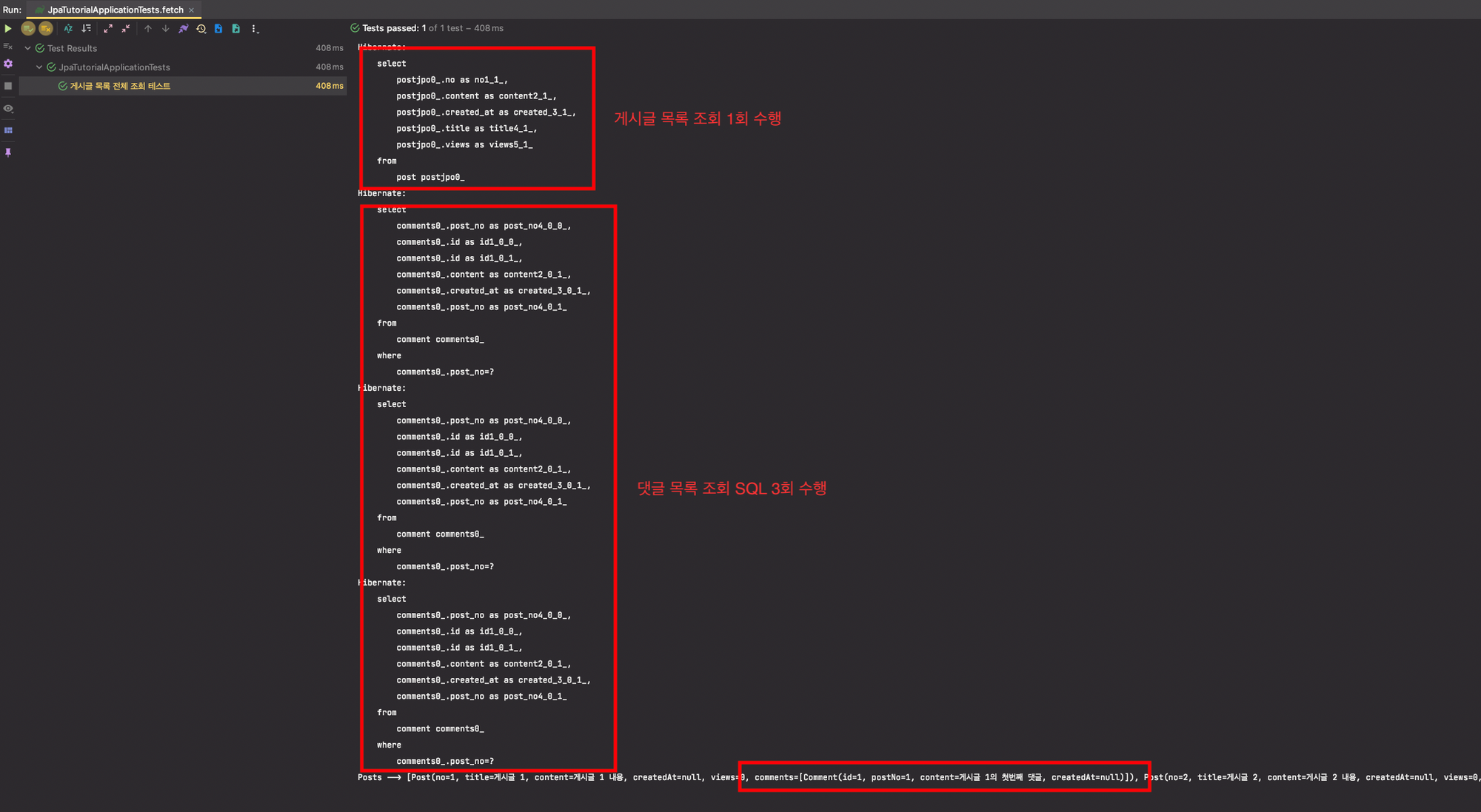Image resolution: width=1481 pixels, height=812 pixels.
Task: Pin the run tab with pin icon
Action: [8, 152]
